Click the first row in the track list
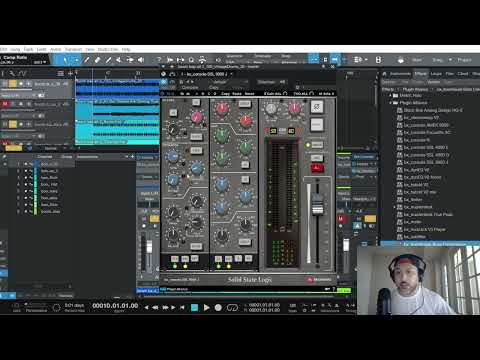480x360 pixels. click(42, 164)
